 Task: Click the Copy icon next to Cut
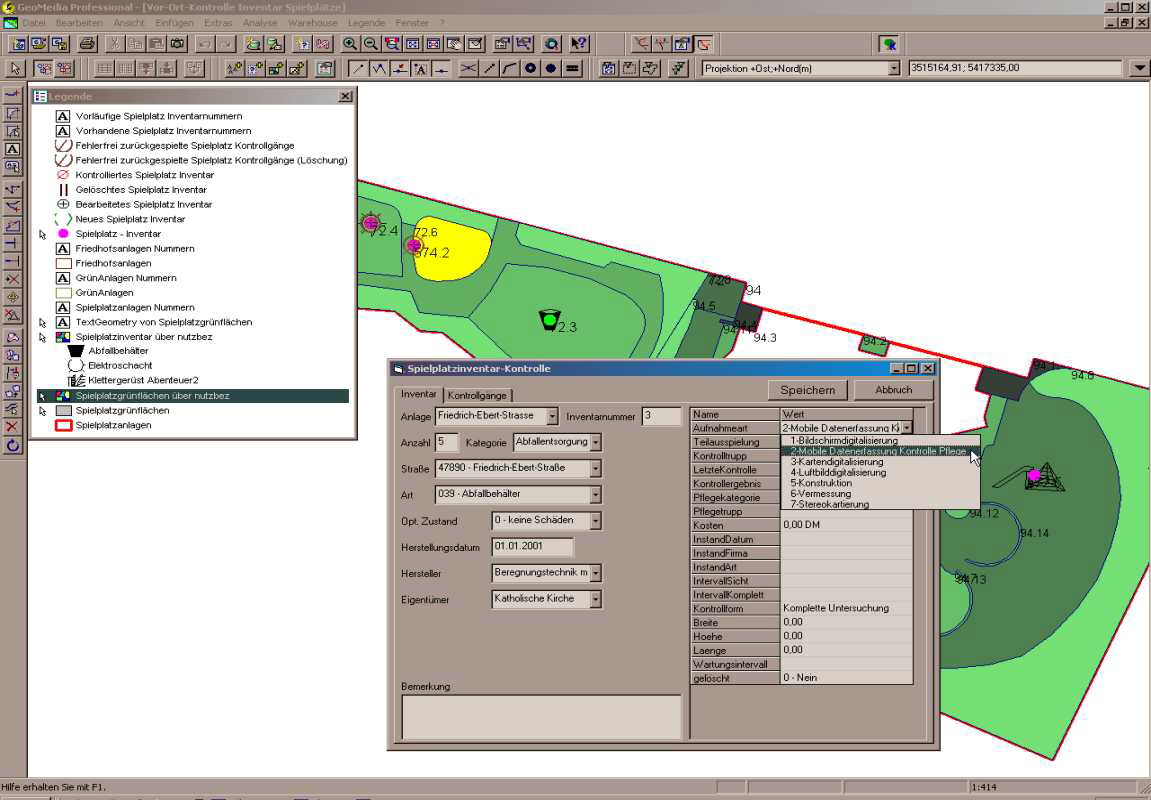(135, 44)
